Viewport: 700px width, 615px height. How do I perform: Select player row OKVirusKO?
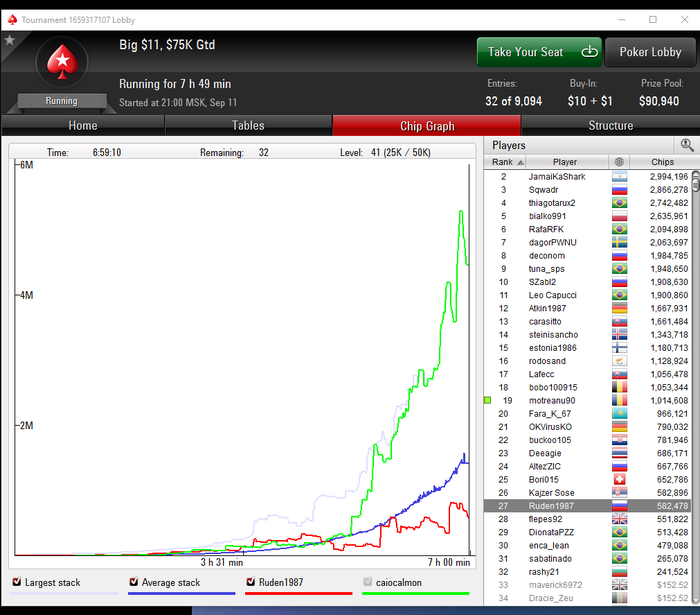tap(588, 427)
